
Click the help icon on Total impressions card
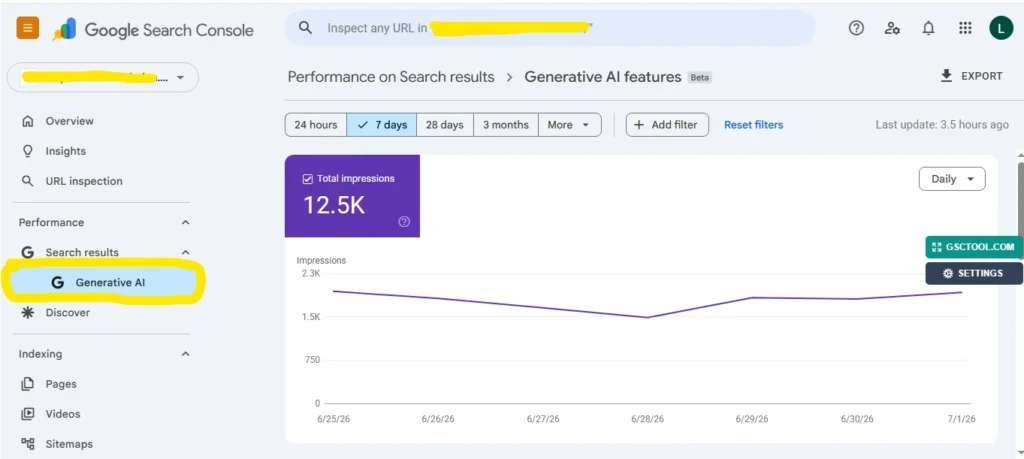[x=404, y=222]
